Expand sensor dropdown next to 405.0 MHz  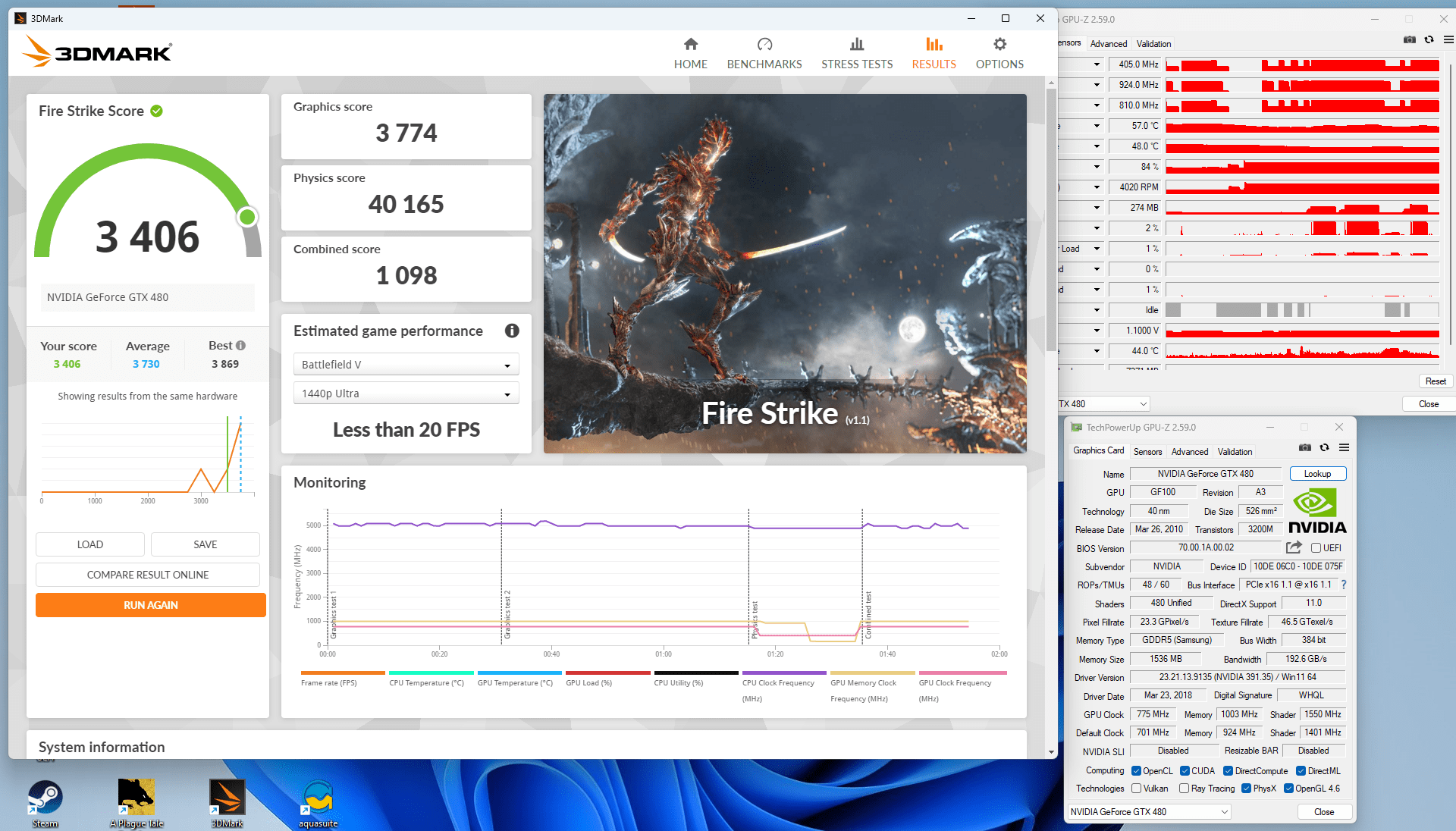1097,64
